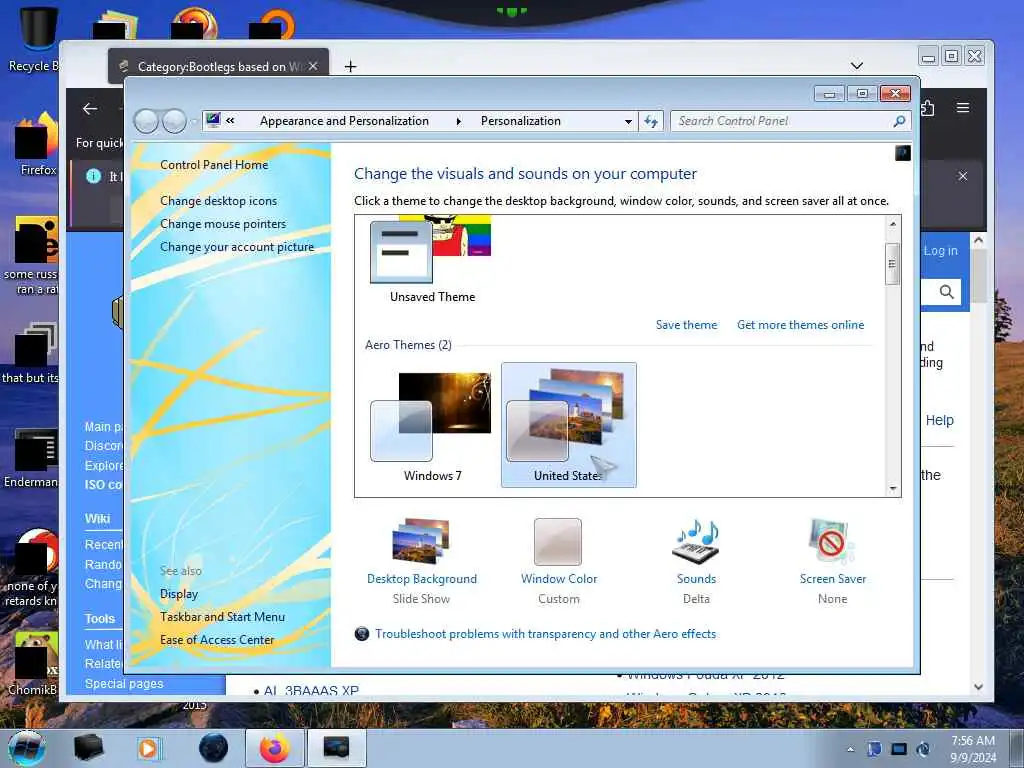Click the Save theme link
The height and width of the screenshot is (768, 1024).
coord(686,325)
